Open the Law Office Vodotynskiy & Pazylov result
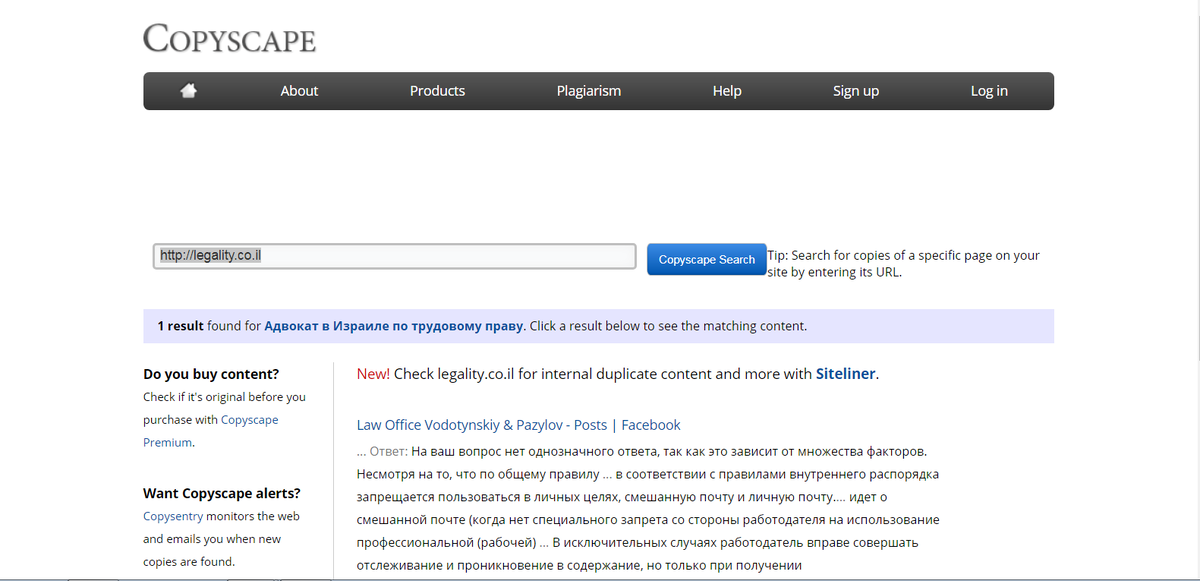This screenshot has width=1200, height=581. [x=518, y=425]
